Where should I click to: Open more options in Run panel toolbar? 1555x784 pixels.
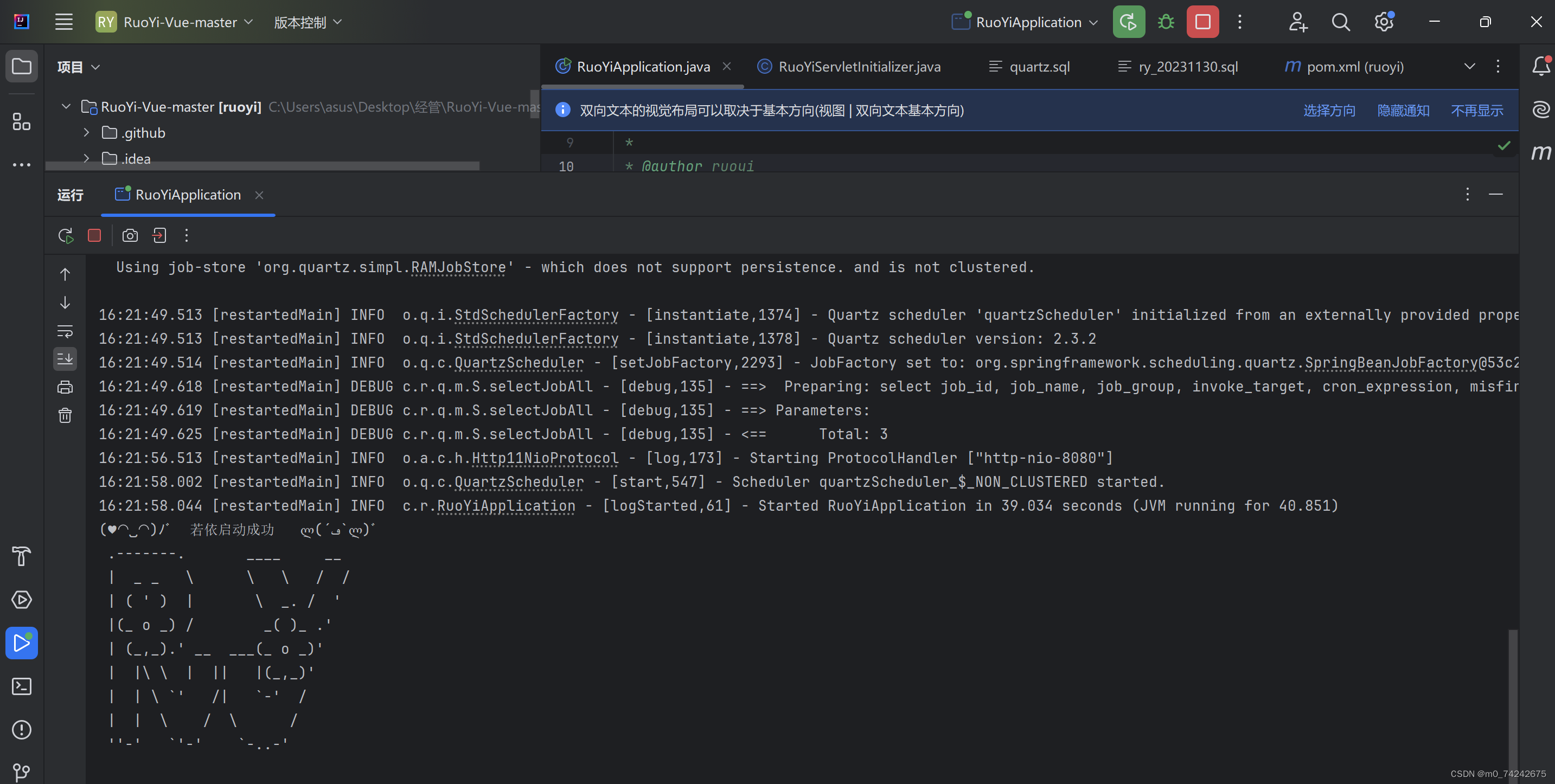tap(187, 235)
